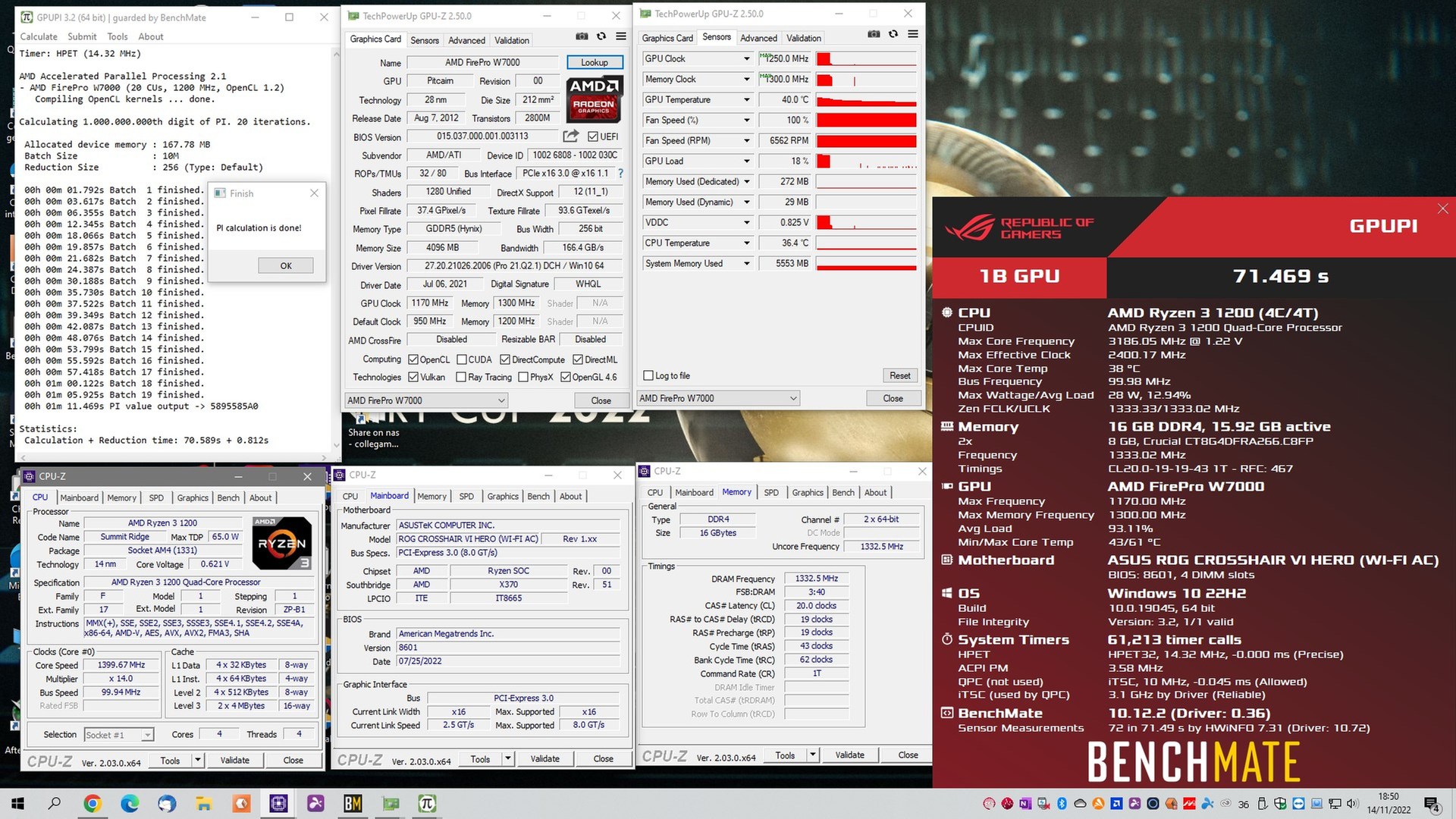This screenshot has height=819, width=1456.
Task: Toggle the DirectCompute checkbox
Action: pos(506,359)
